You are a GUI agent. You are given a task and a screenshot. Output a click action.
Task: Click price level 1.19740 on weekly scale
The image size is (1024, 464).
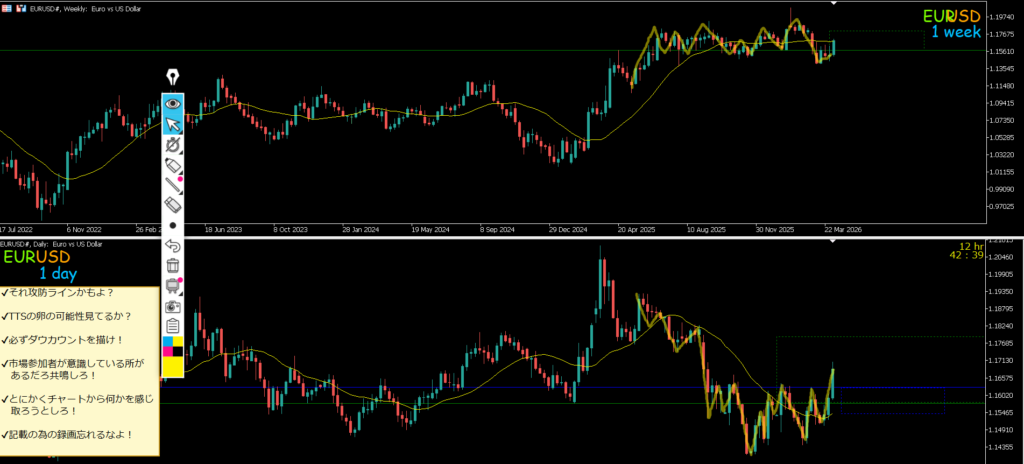(x=1002, y=17)
